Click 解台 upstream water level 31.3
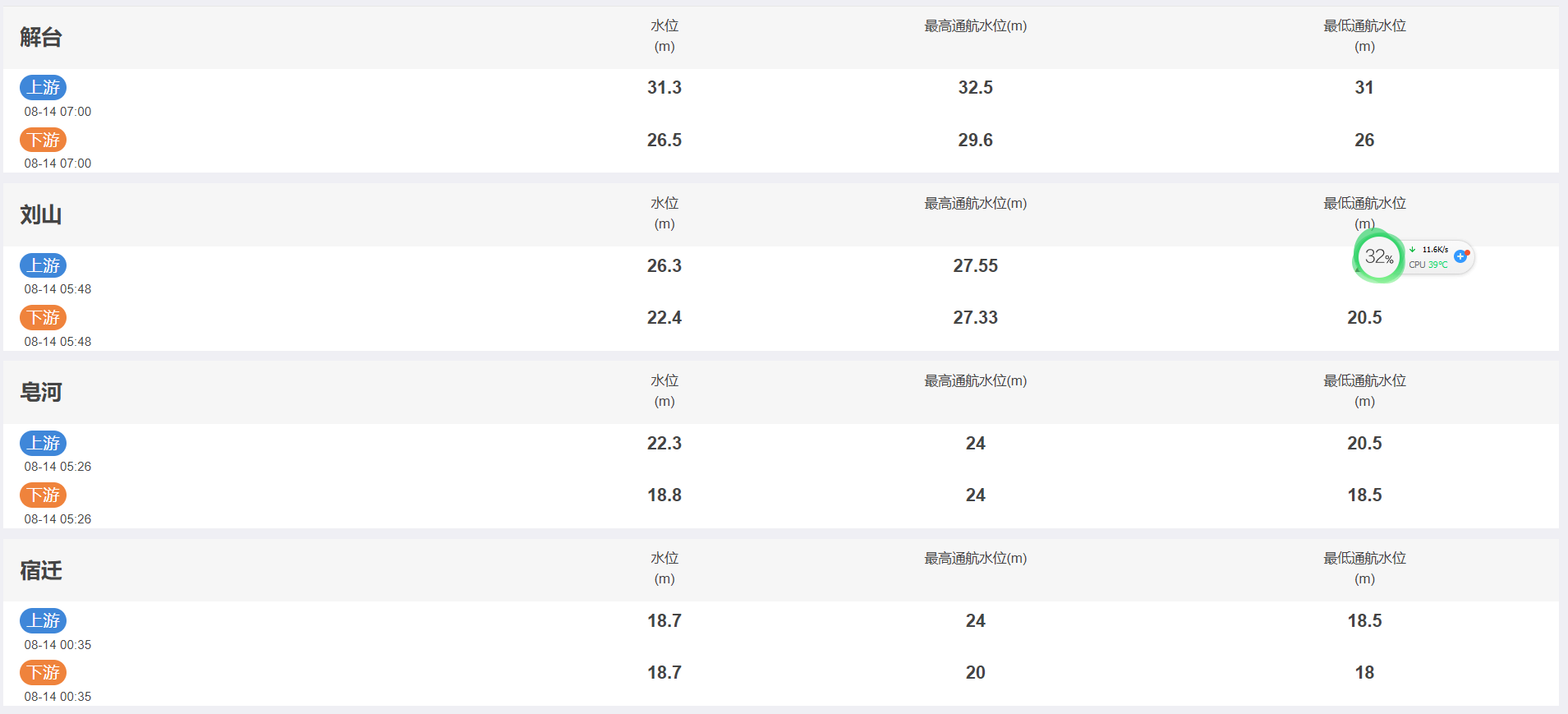 (664, 87)
